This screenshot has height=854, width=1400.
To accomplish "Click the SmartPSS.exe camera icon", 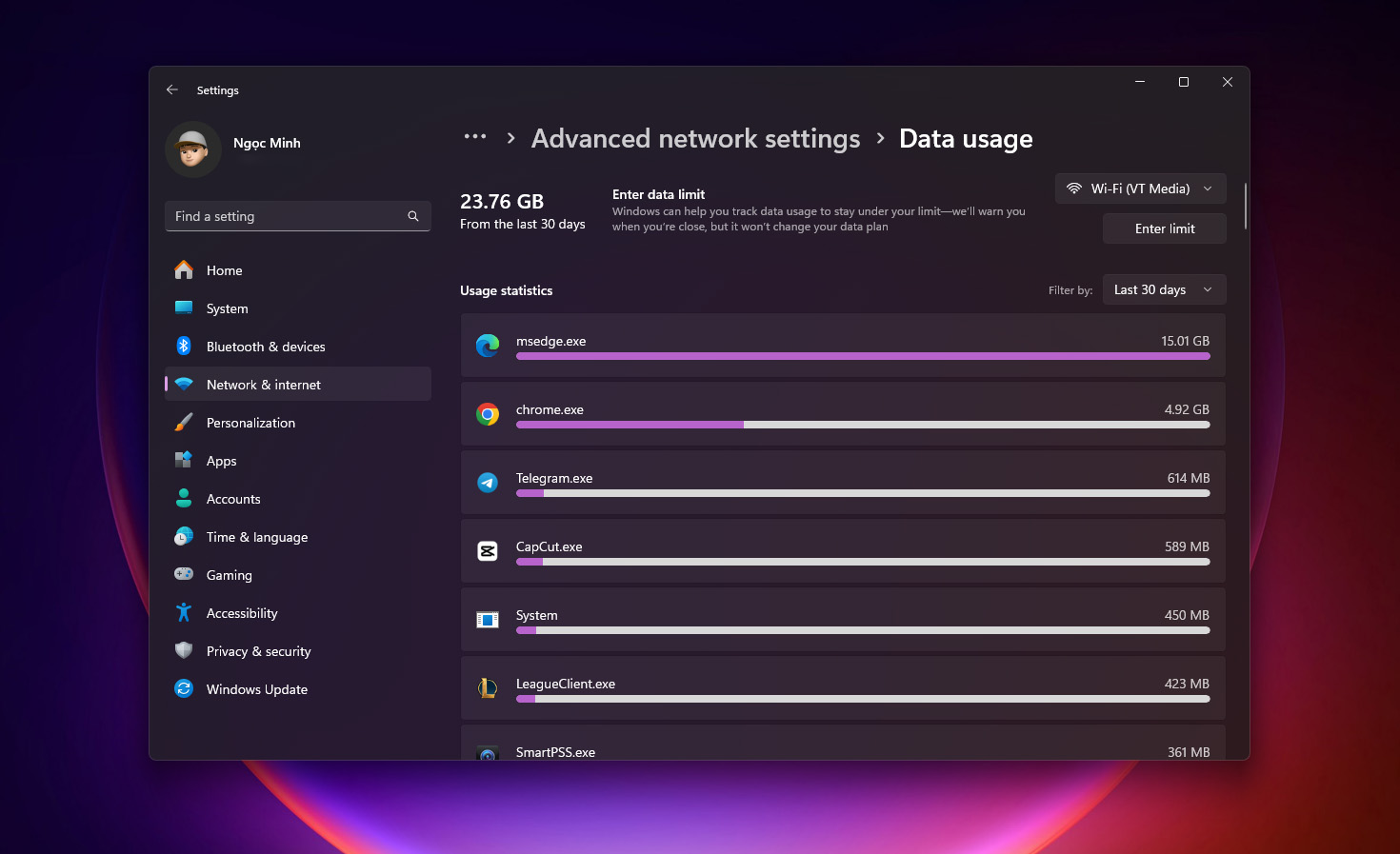I will pyautogui.click(x=488, y=753).
